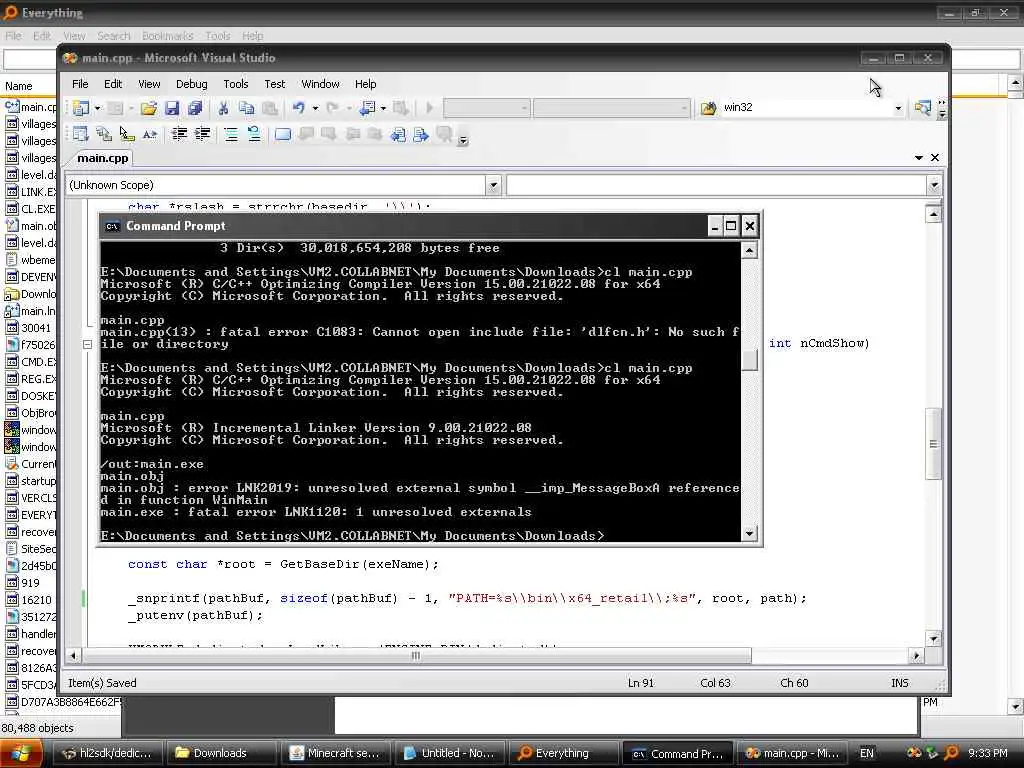Close the main.cpp document with the X

tap(935, 157)
